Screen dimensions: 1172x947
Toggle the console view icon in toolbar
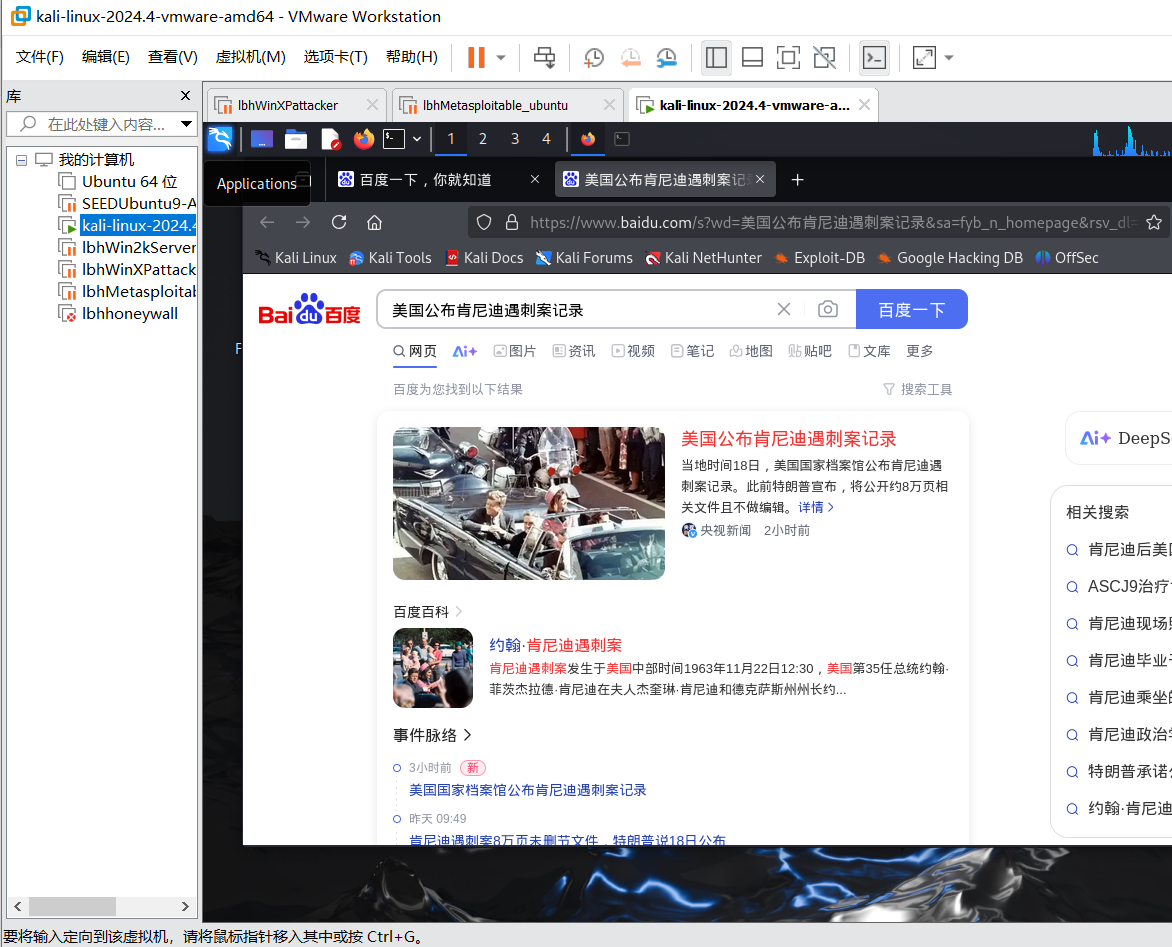point(875,58)
